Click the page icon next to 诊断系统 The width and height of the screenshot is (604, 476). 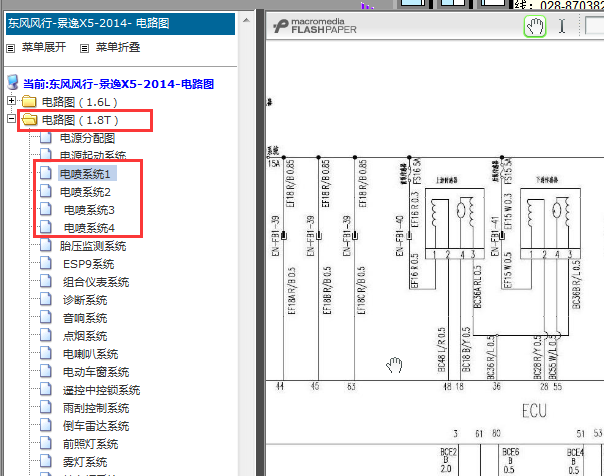[46, 300]
